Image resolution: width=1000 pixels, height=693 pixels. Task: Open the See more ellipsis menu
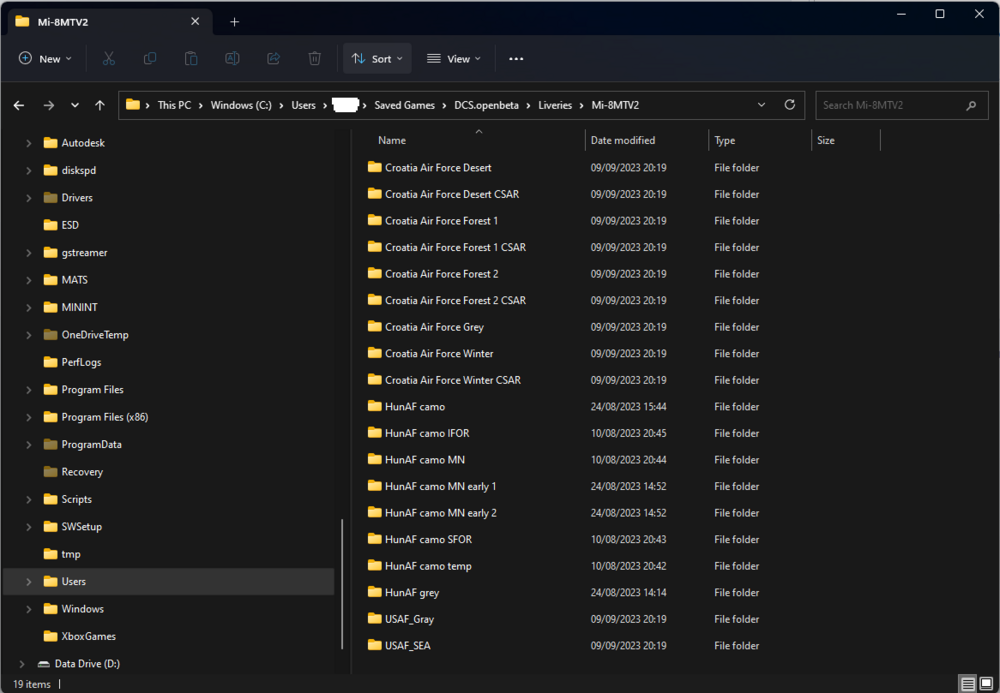coord(516,59)
